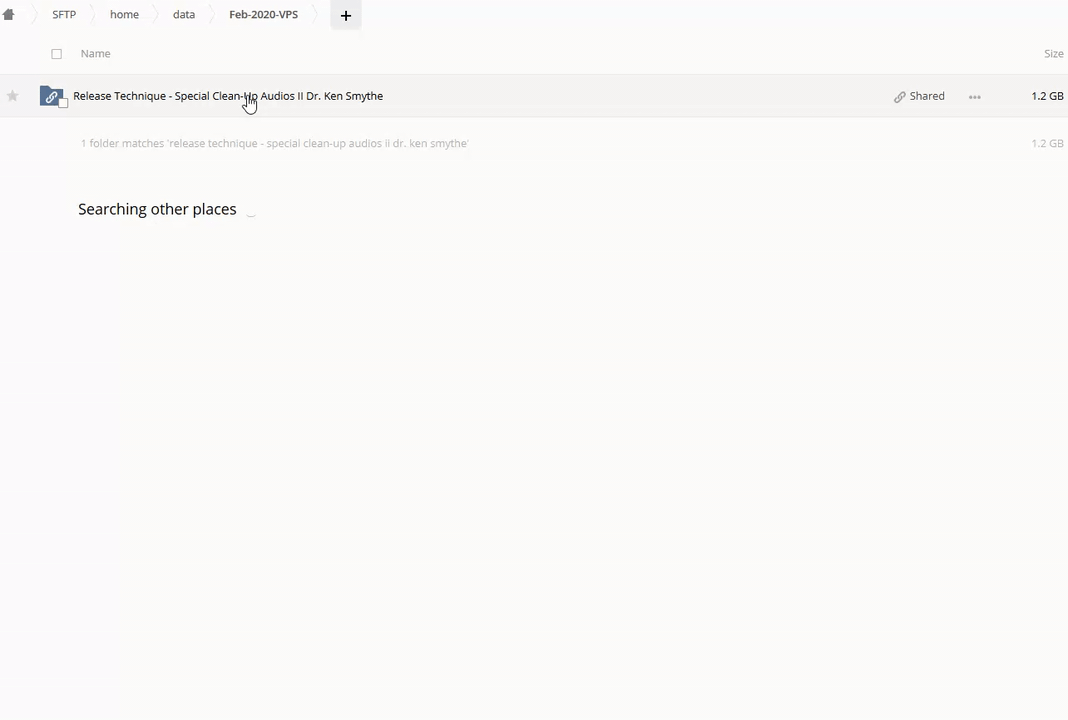Viewport: 1068px width, 720px height.
Task: Click the shared folder icon for Release Technique
Action: pyautogui.click(x=51, y=96)
